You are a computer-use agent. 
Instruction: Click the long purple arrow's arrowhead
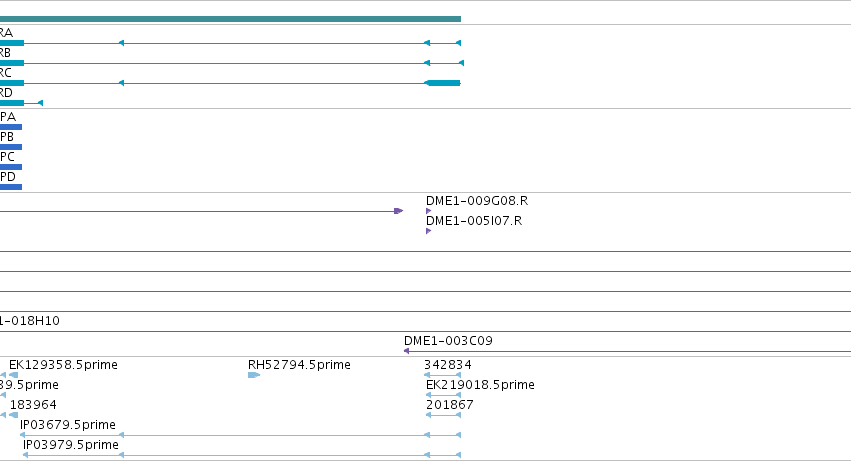coord(399,211)
